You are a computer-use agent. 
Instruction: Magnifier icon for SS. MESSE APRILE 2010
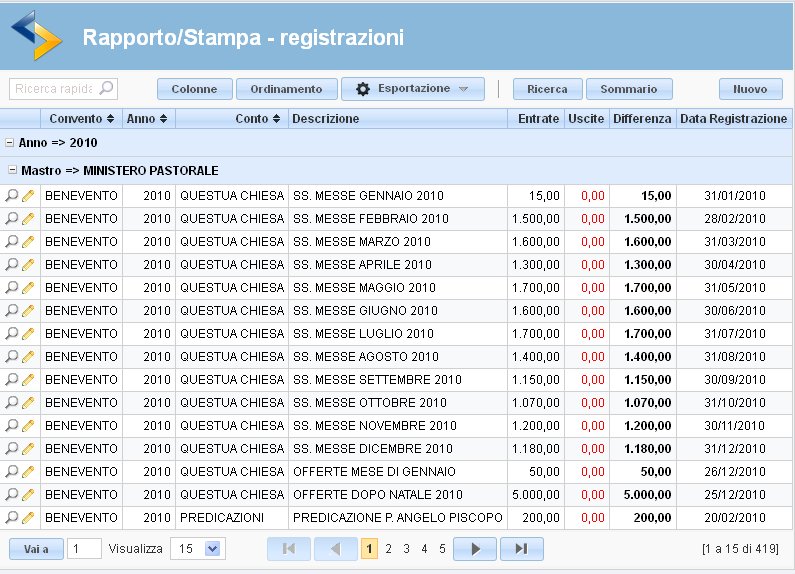pos(11,264)
